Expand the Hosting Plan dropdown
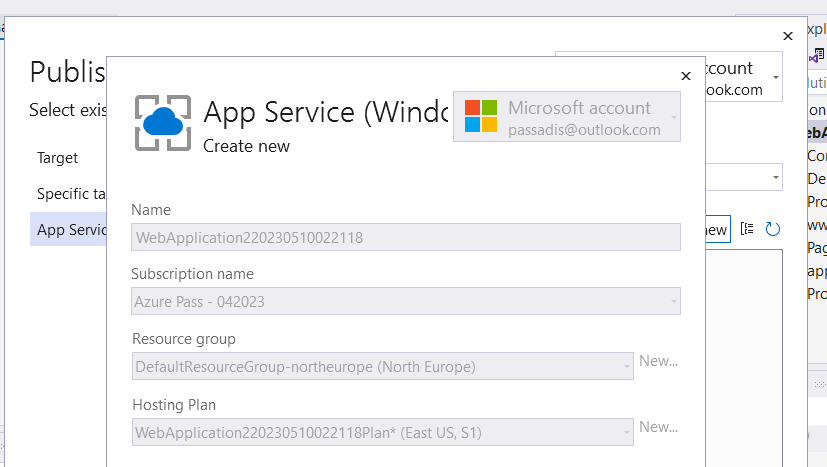 point(626,432)
